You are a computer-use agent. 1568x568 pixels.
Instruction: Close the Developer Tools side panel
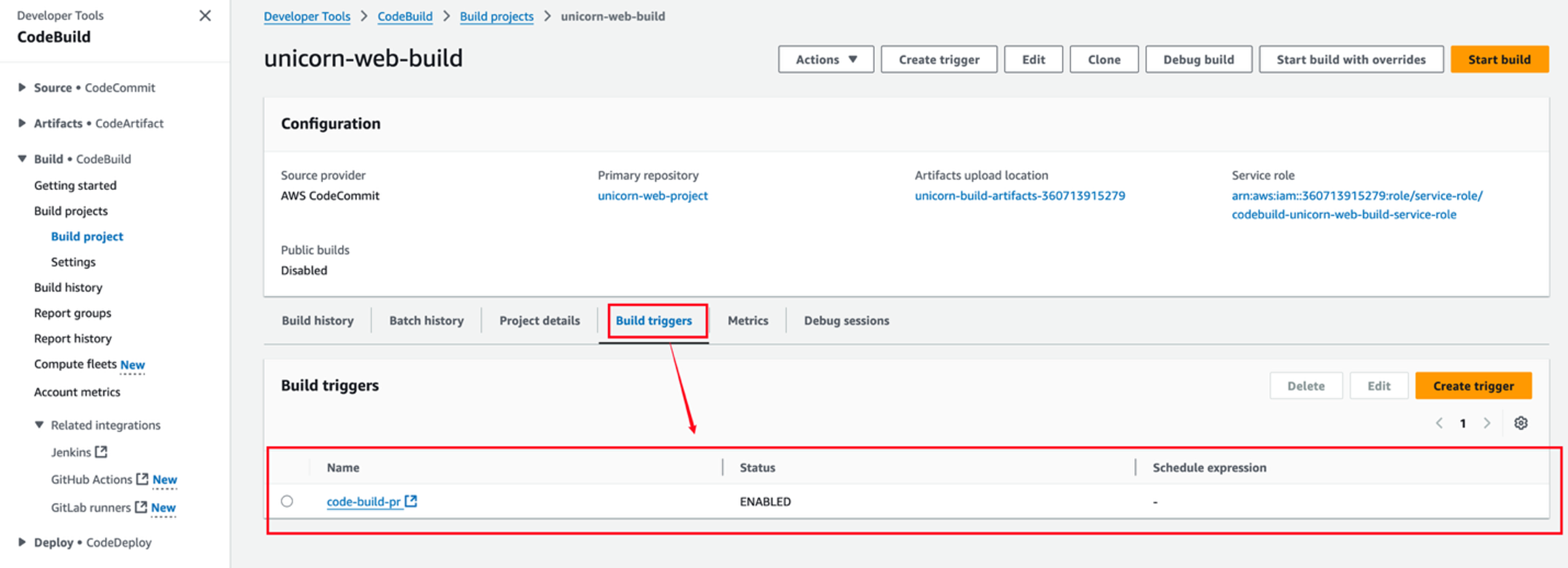pos(205,16)
